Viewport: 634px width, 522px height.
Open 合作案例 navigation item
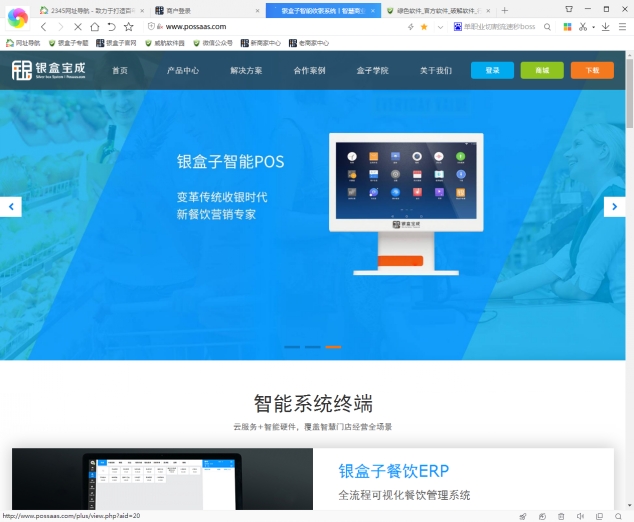tap(309, 70)
